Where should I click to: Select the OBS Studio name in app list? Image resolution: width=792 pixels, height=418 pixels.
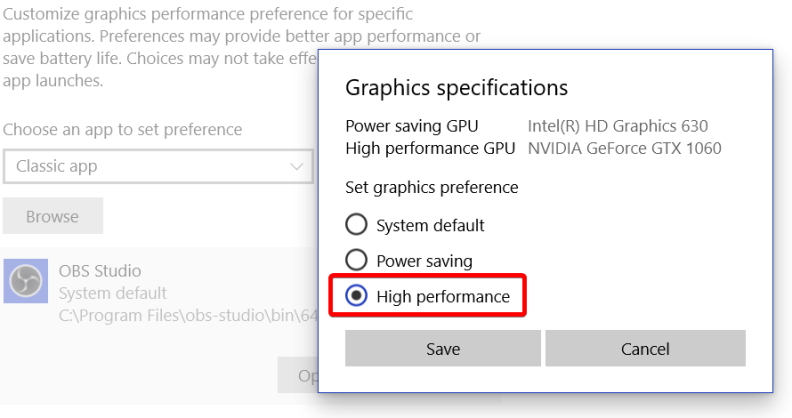click(x=100, y=271)
